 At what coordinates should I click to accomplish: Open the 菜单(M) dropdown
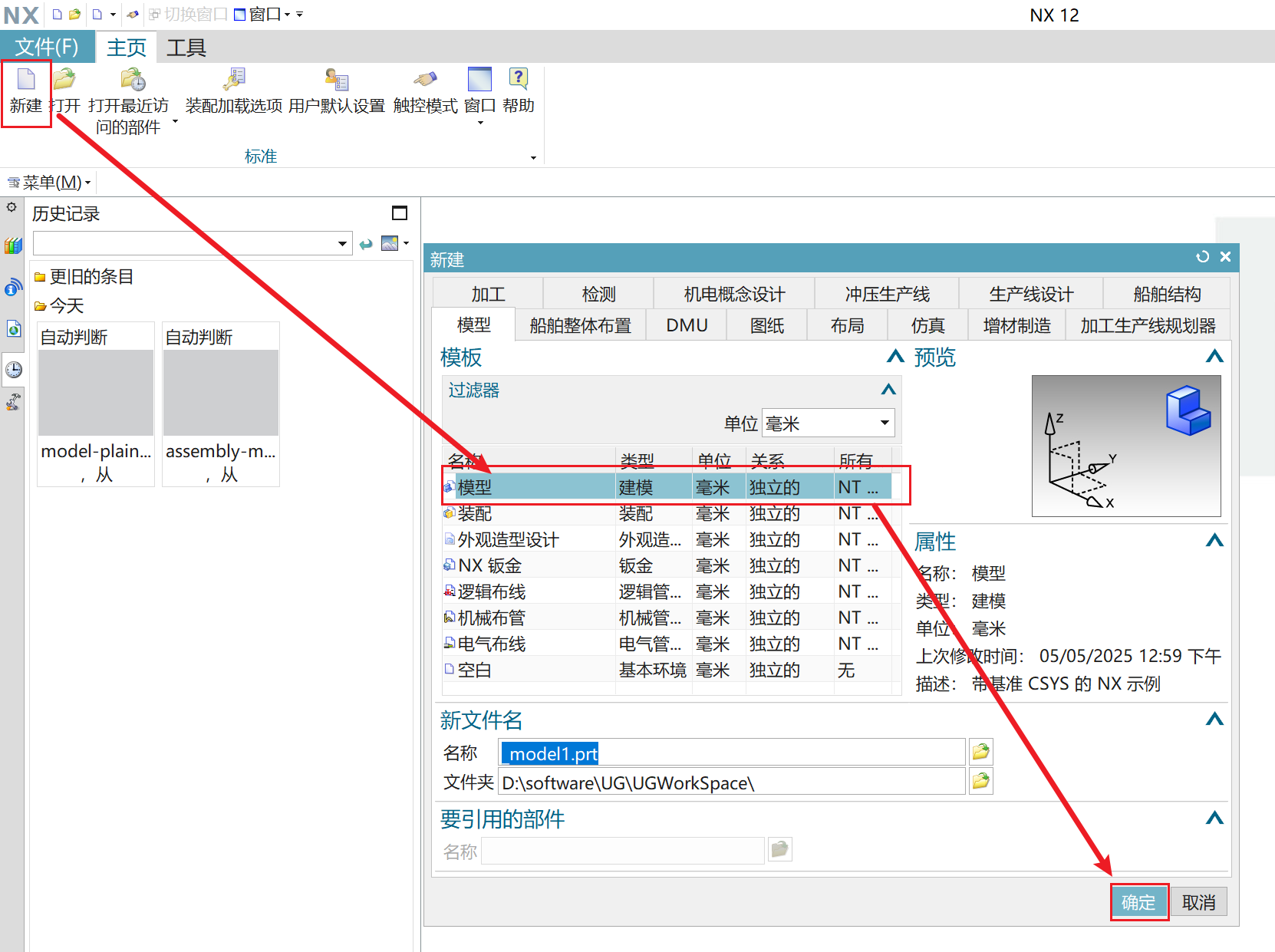pos(50,183)
